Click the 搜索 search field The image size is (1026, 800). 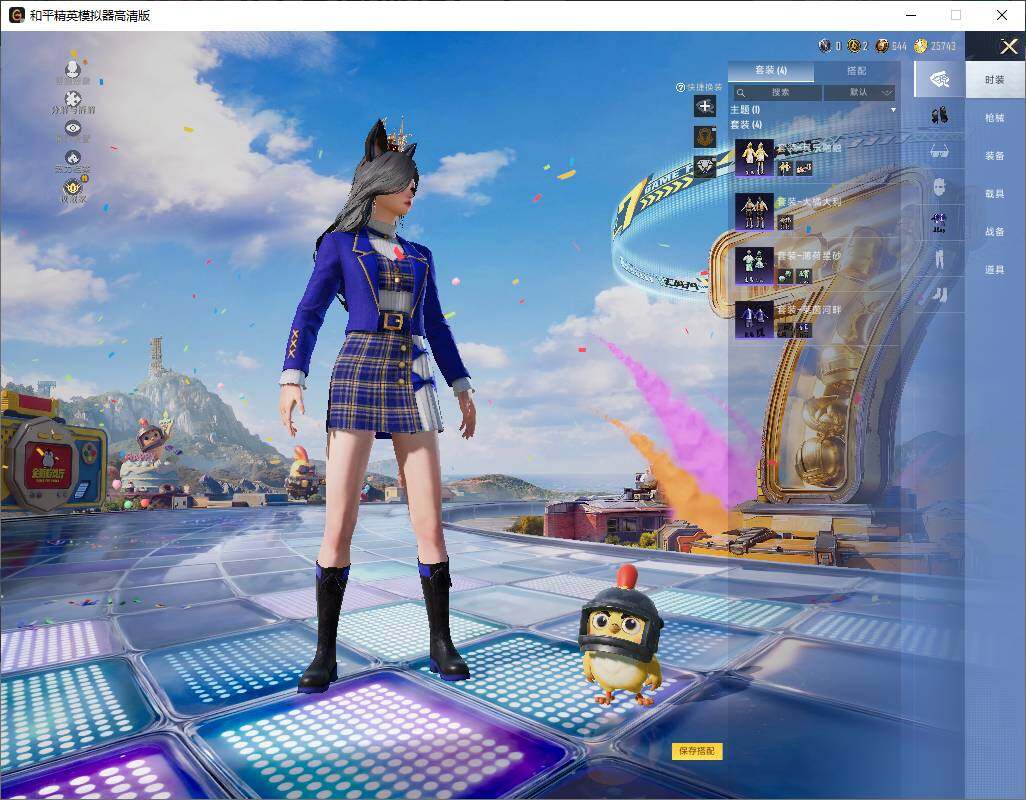click(x=776, y=92)
